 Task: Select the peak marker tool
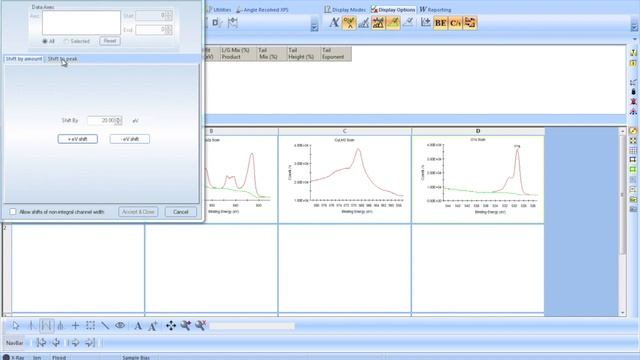[x=60, y=326]
